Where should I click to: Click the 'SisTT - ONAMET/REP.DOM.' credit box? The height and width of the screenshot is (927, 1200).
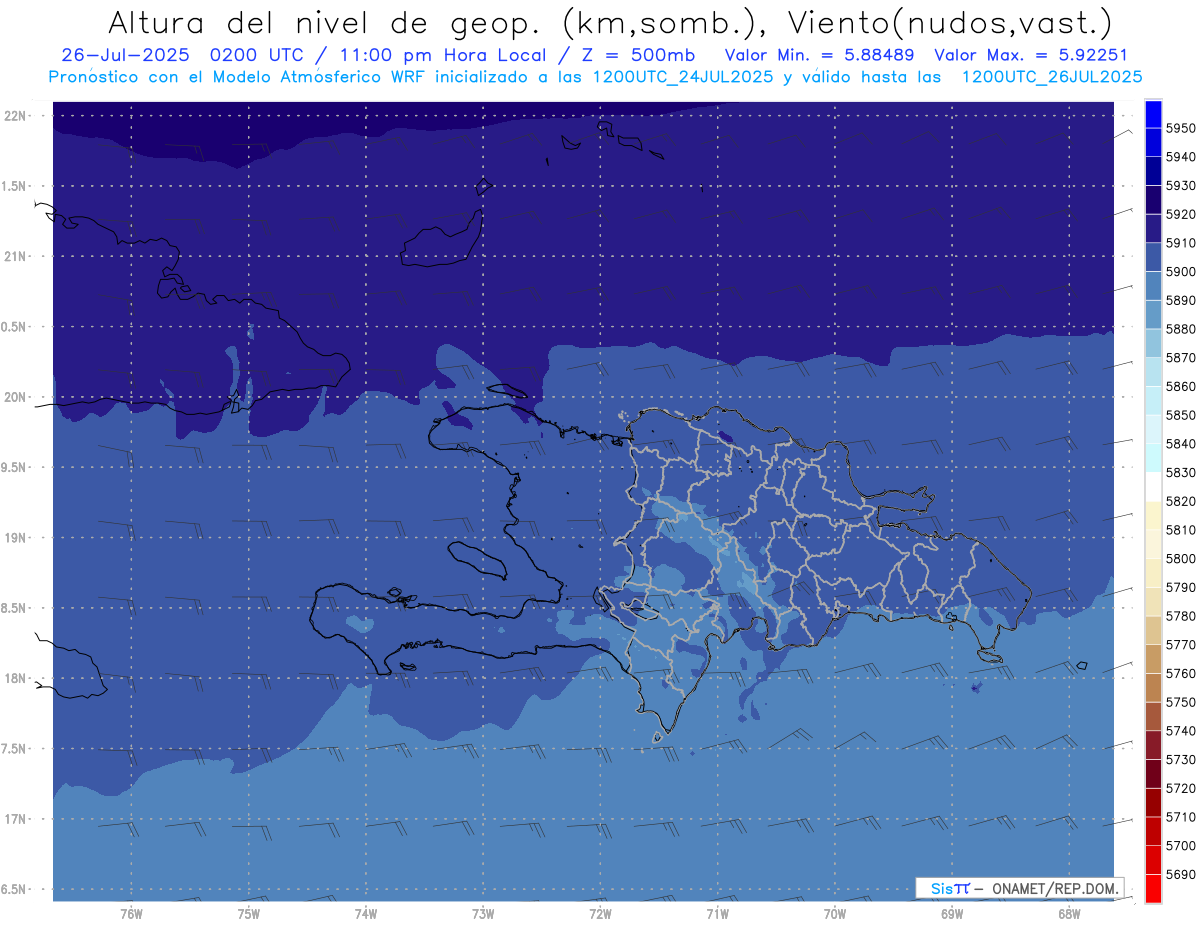pyautogui.click(x=1019, y=888)
